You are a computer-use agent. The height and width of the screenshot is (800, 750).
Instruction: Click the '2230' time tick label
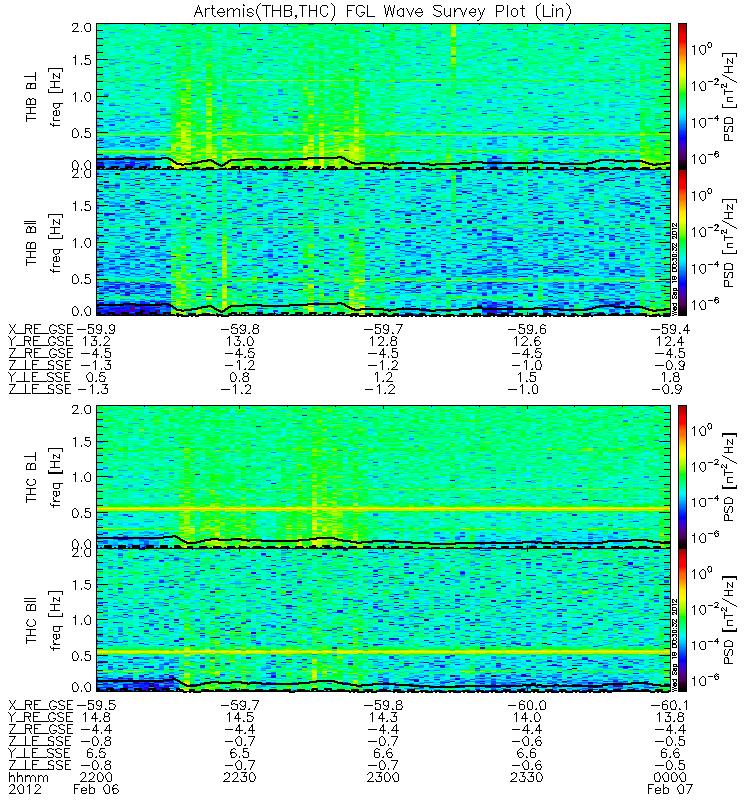[x=240, y=778]
